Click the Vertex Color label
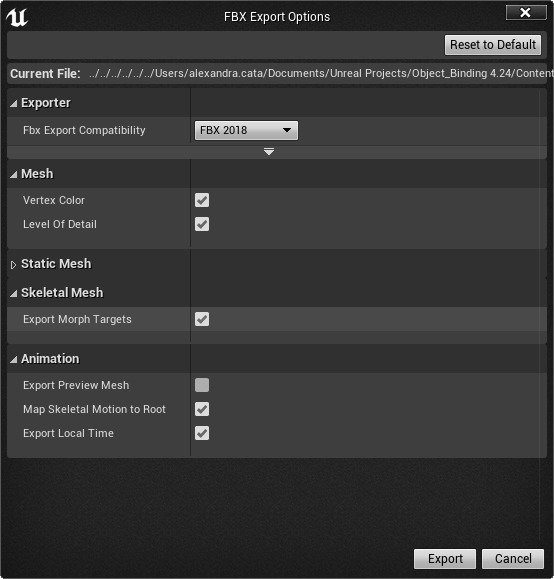Screen dimensions: 554x579 point(54,200)
